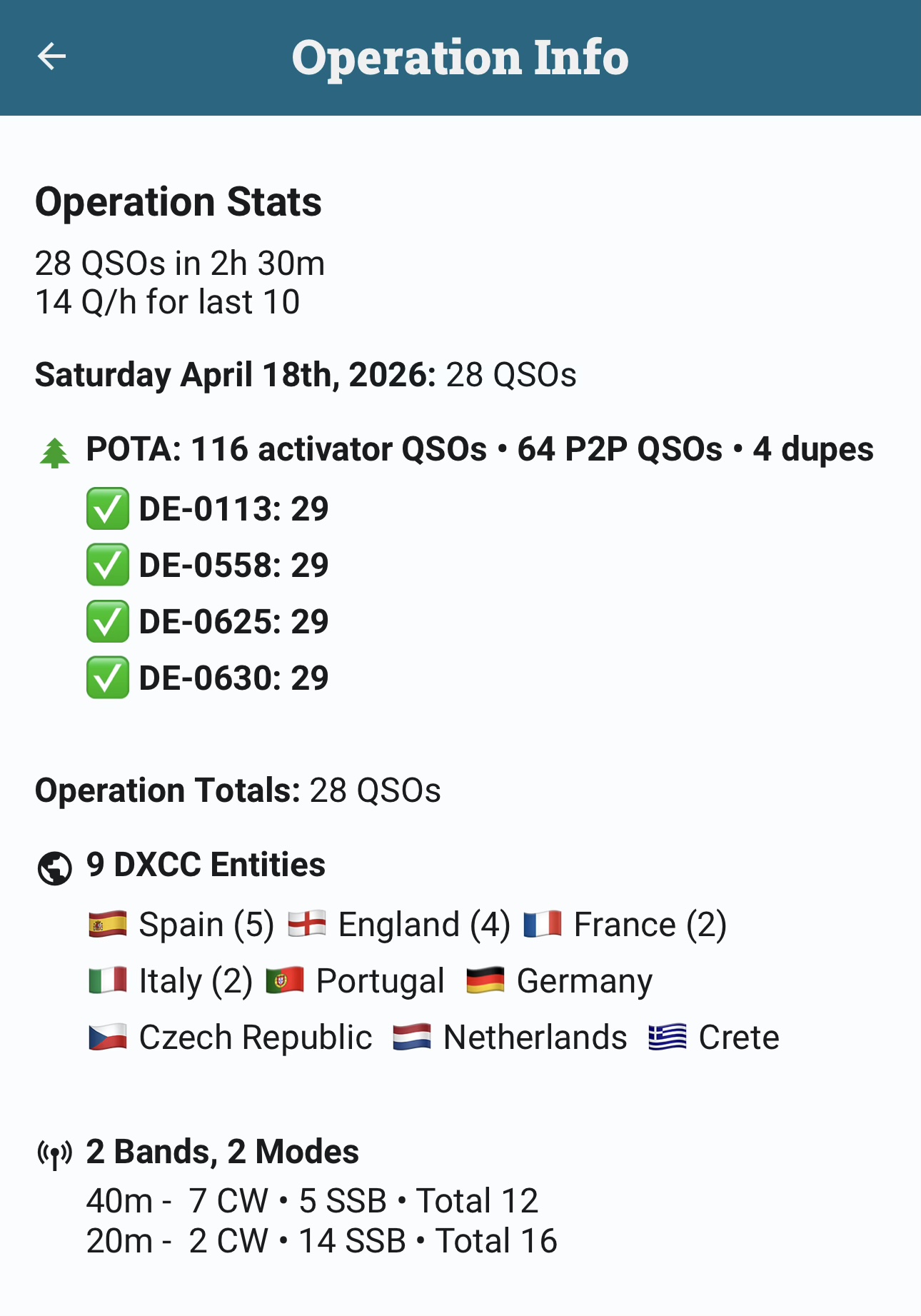This screenshot has width=921, height=1316.
Task: Click the Czech Republic flag icon
Action: pyautogui.click(x=108, y=1037)
